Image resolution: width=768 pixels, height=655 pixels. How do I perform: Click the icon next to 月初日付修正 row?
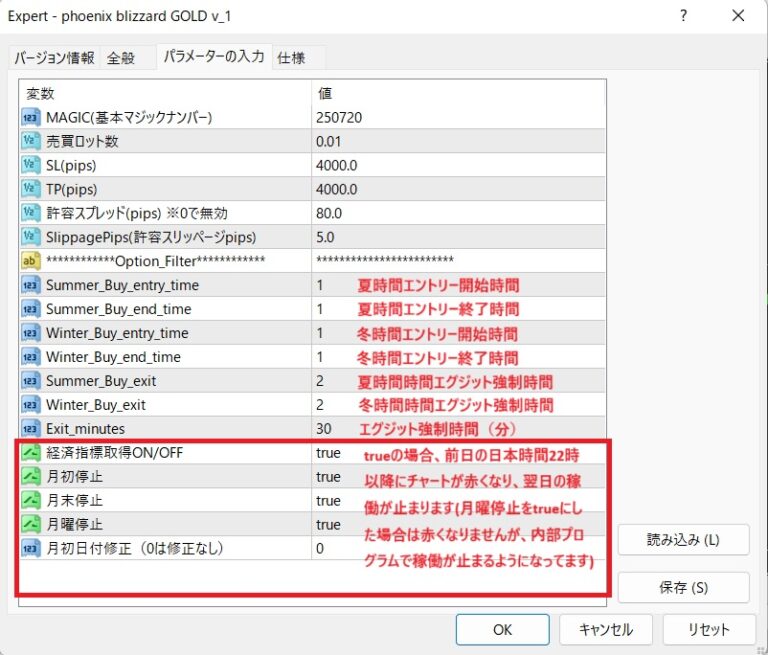click(30, 548)
